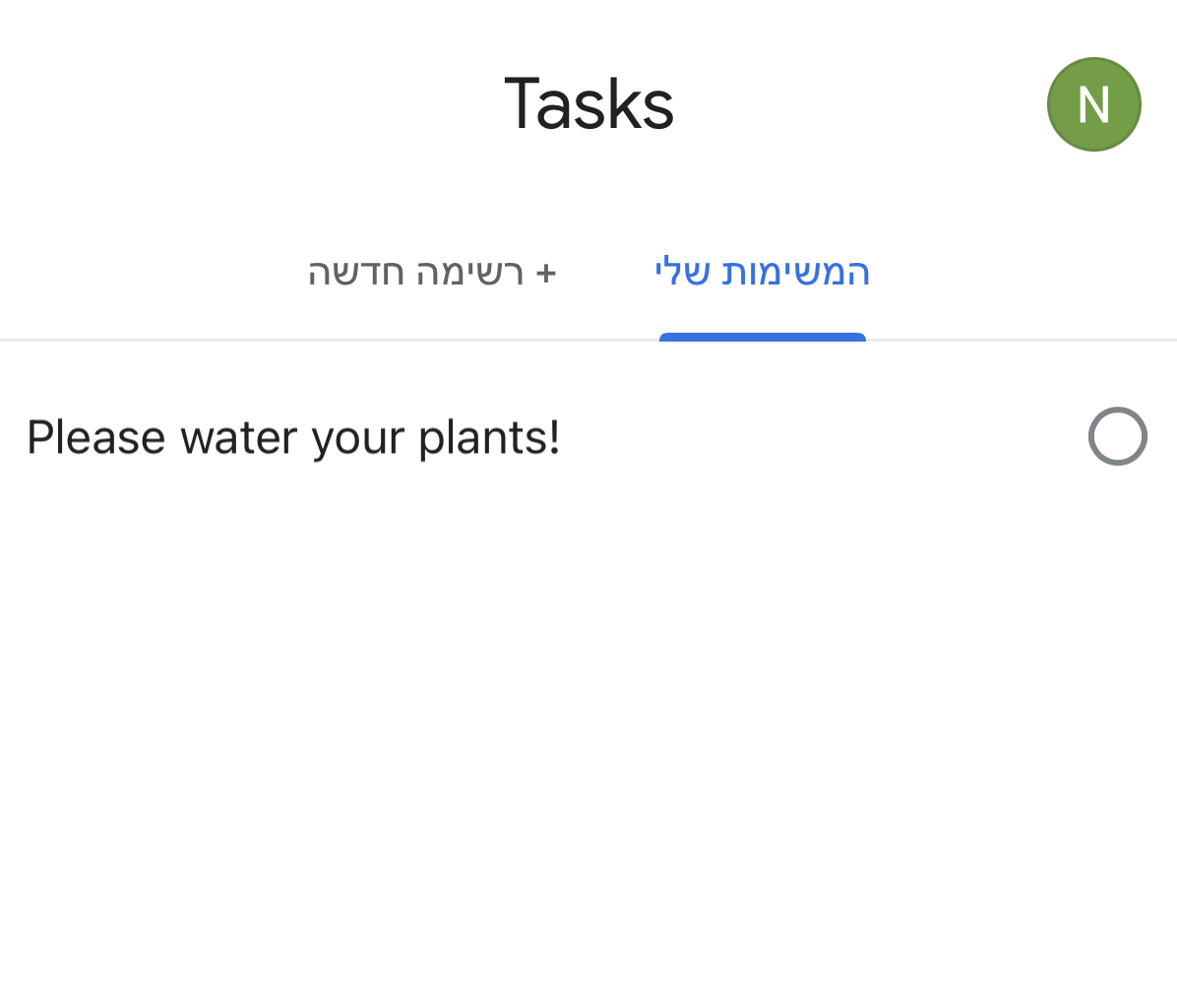Viewport: 1177px width, 1008px height.
Task: Open the רשימה חדשה new list tab
Action: 432,273
